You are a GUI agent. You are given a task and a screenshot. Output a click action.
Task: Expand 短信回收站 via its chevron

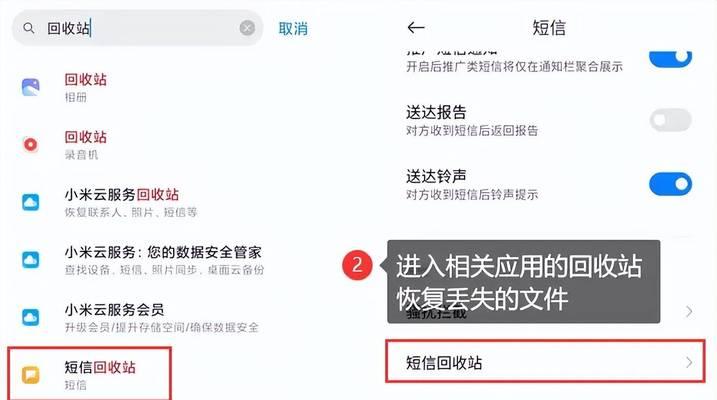[x=689, y=363]
